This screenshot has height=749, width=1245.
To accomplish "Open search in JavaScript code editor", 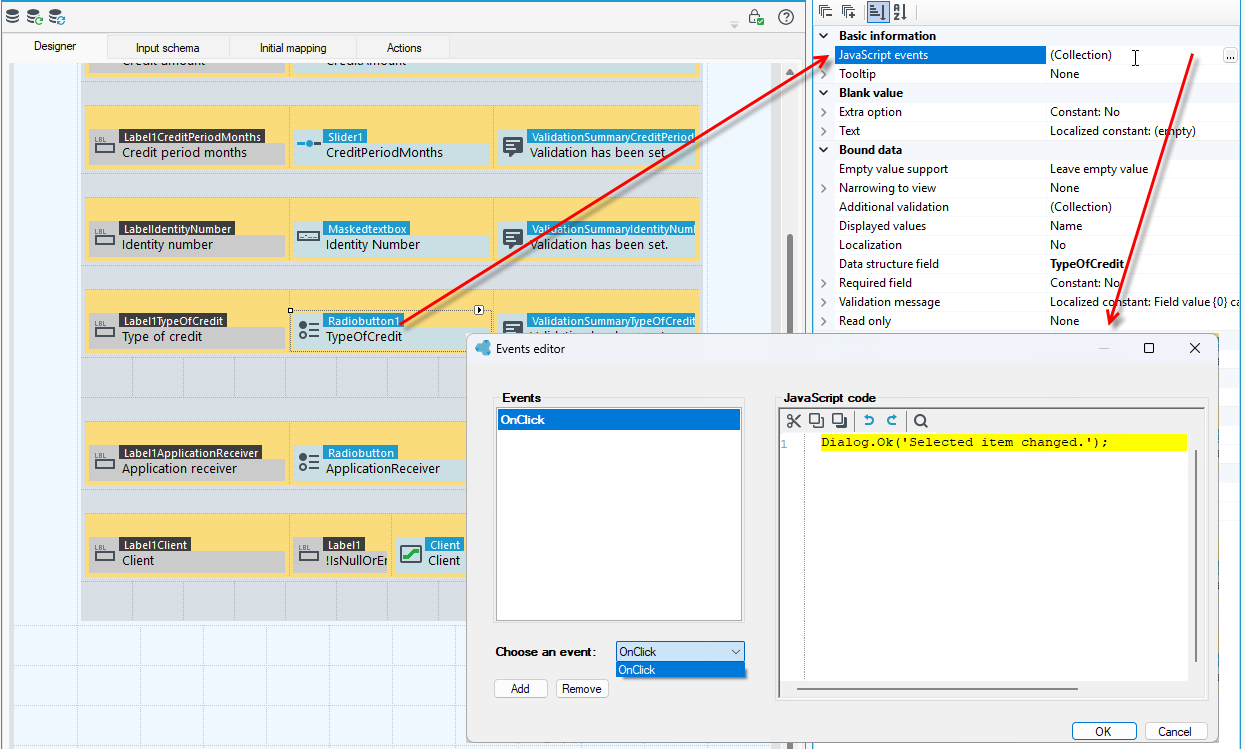I will click(921, 421).
